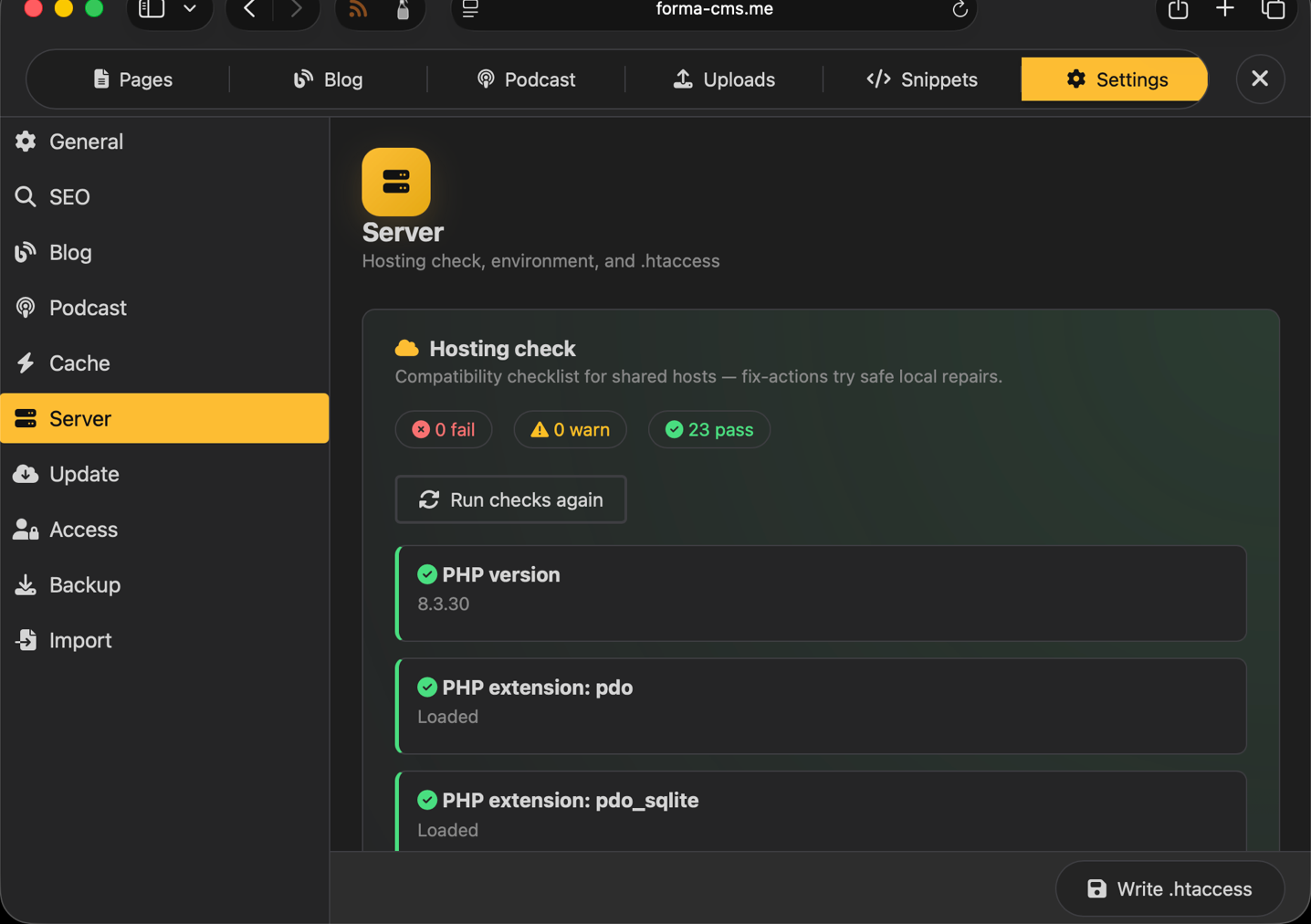Select Blog in the settings sidebar

tap(164, 253)
